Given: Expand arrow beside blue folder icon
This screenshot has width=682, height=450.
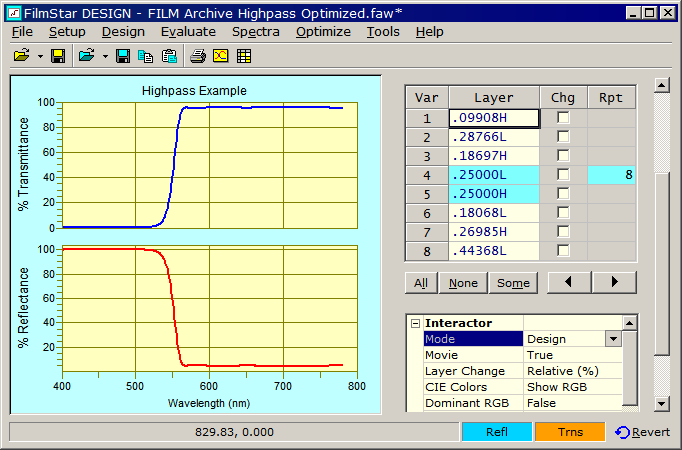Looking at the screenshot, I should pyautogui.click(x=105, y=56).
